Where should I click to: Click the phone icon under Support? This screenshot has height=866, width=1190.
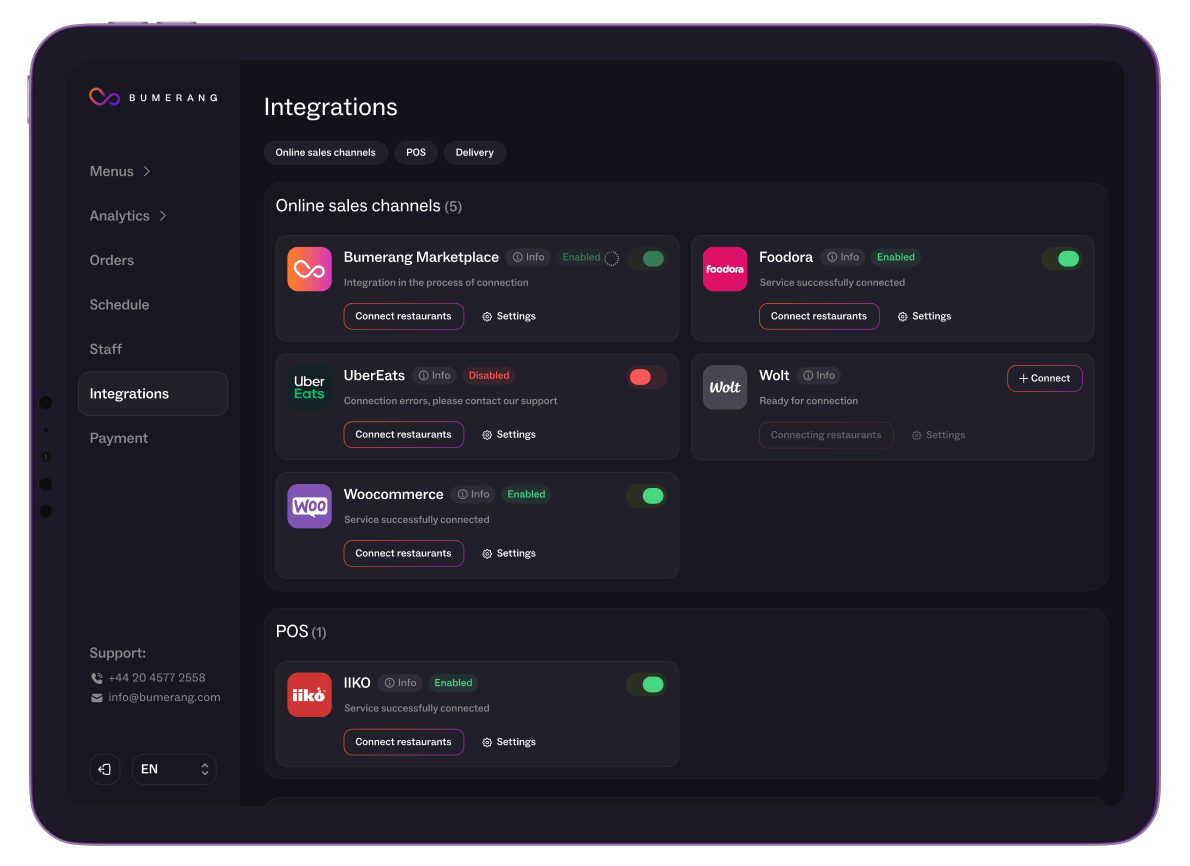click(96, 678)
